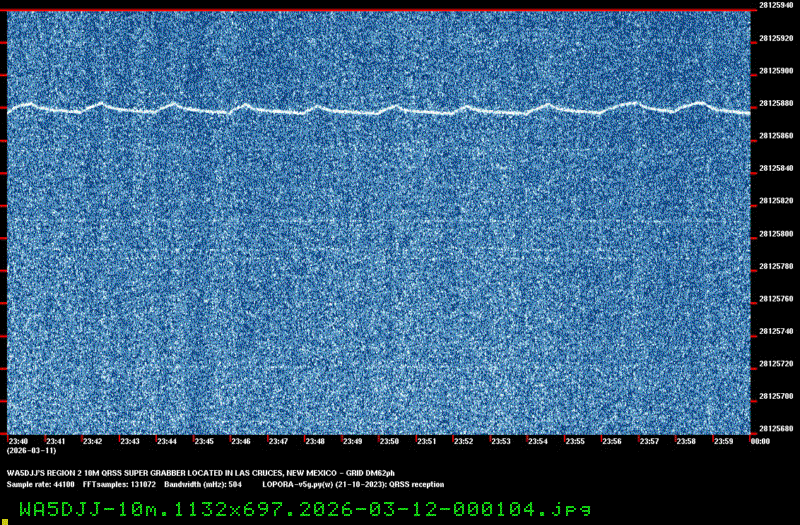Click the 23:40 time axis label
This screenshot has height=525, width=800.
(18, 441)
